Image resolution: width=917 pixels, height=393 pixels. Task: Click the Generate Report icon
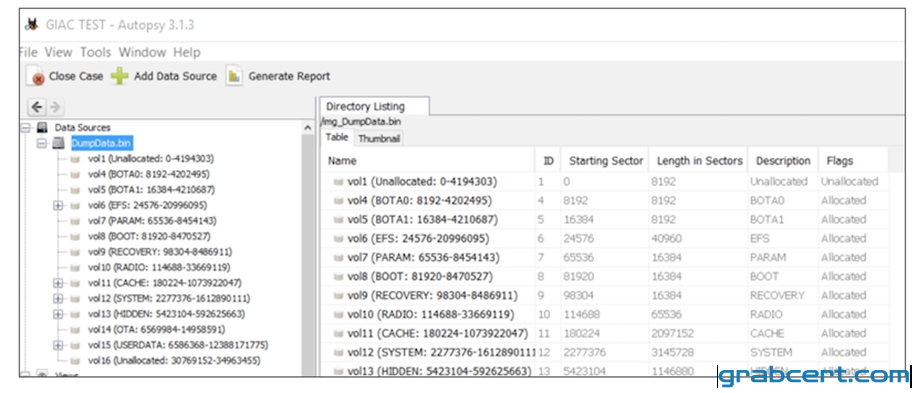click(x=234, y=76)
